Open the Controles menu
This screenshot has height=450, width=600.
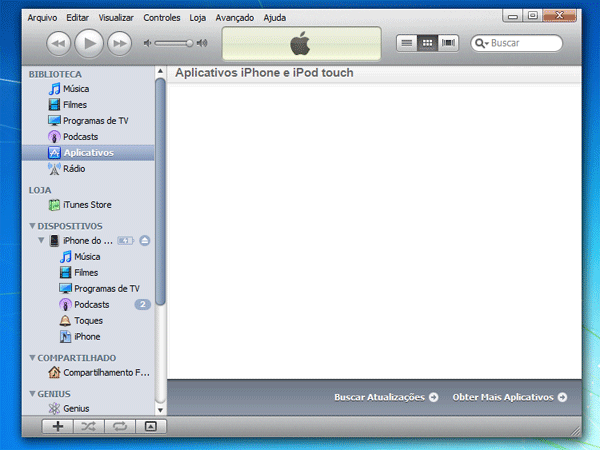tap(161, 18)
